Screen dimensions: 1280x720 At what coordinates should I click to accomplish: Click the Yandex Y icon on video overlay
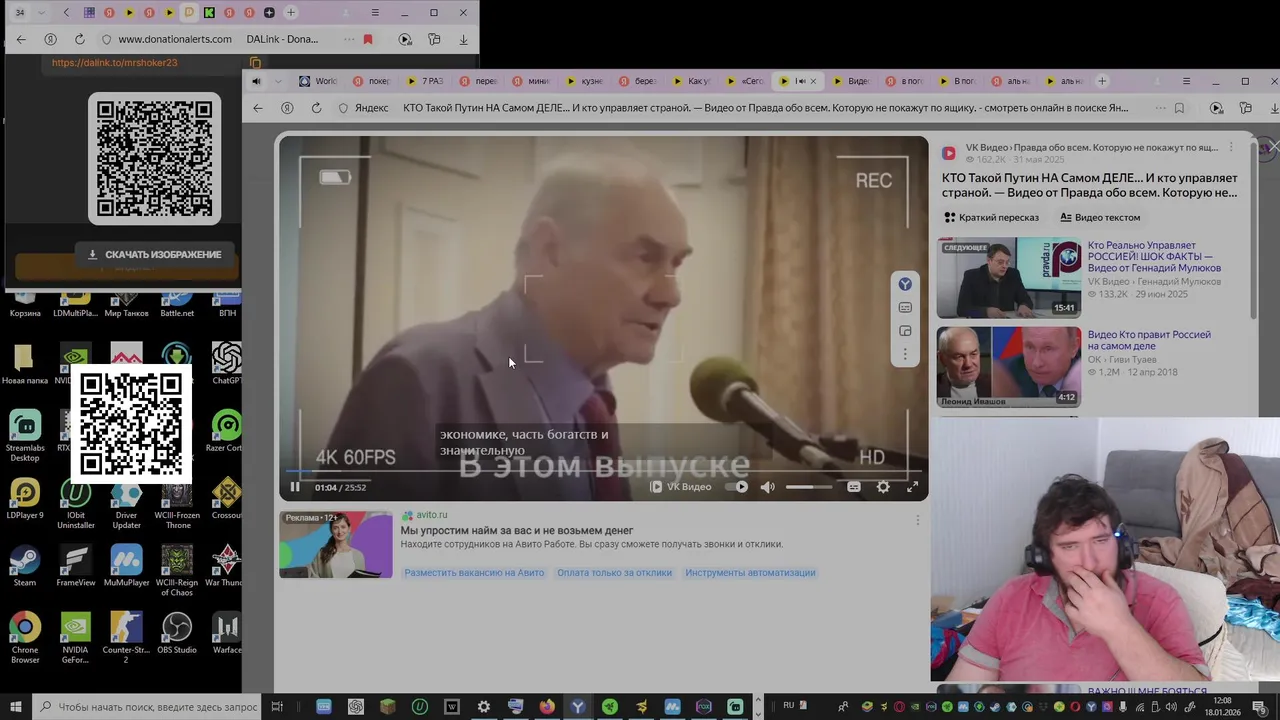(x=905, y=284)
